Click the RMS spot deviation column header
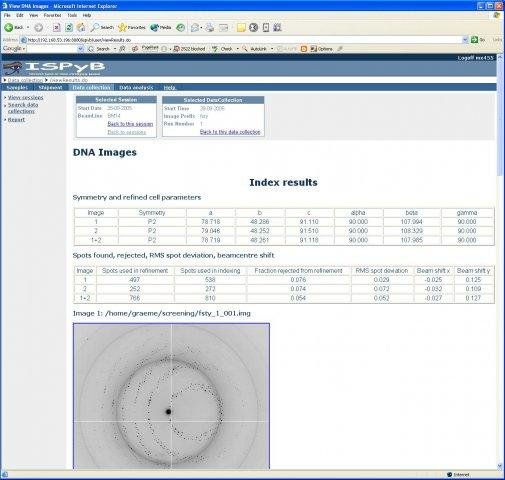This screenshot has height=480, width=505. [382, 271]
